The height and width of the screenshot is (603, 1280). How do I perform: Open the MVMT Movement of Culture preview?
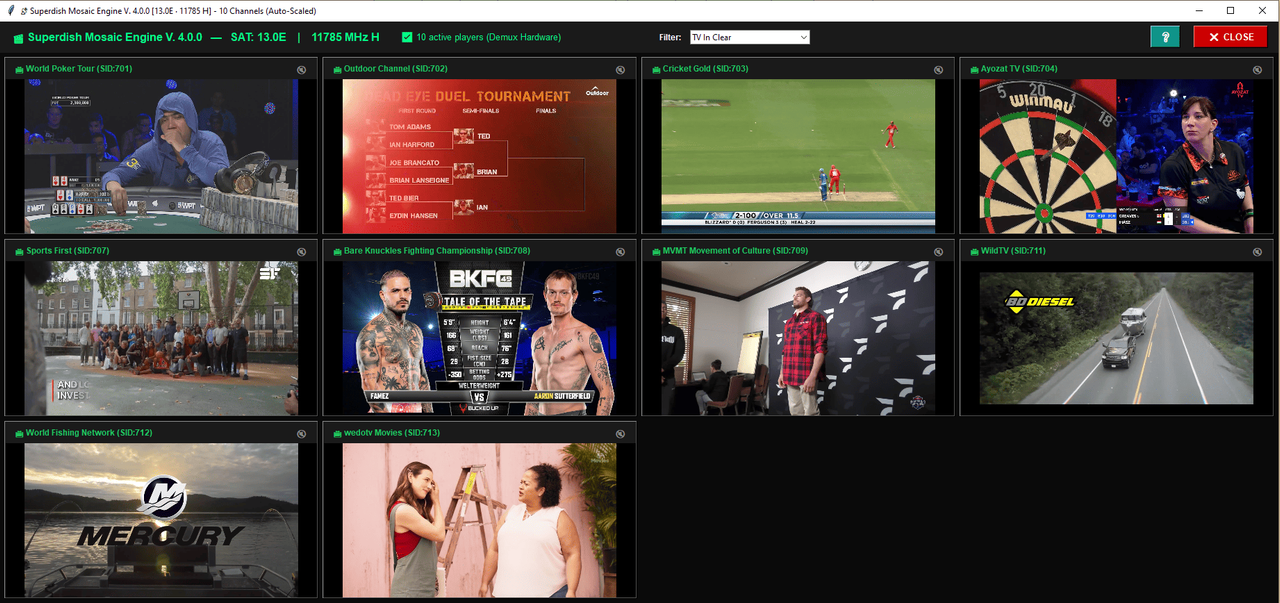point(798,339)
